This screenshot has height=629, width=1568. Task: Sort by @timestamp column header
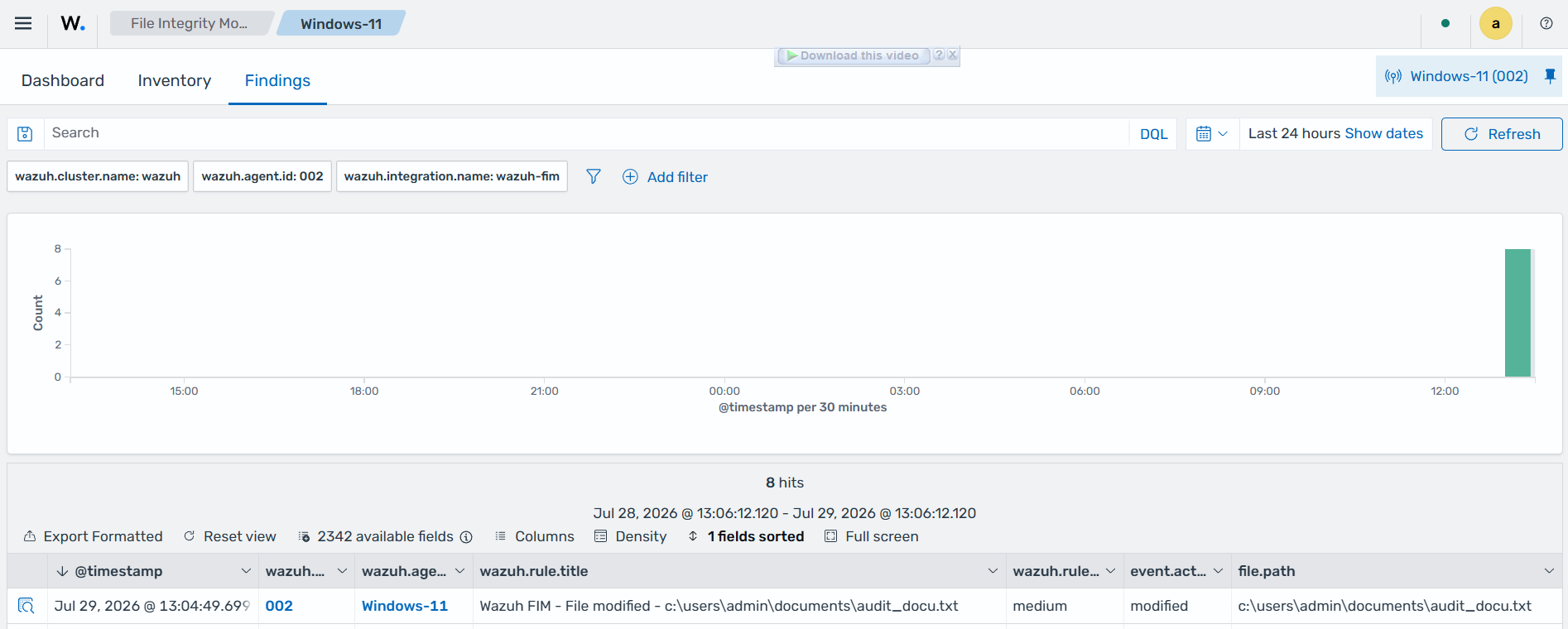[x=118, y=571]
